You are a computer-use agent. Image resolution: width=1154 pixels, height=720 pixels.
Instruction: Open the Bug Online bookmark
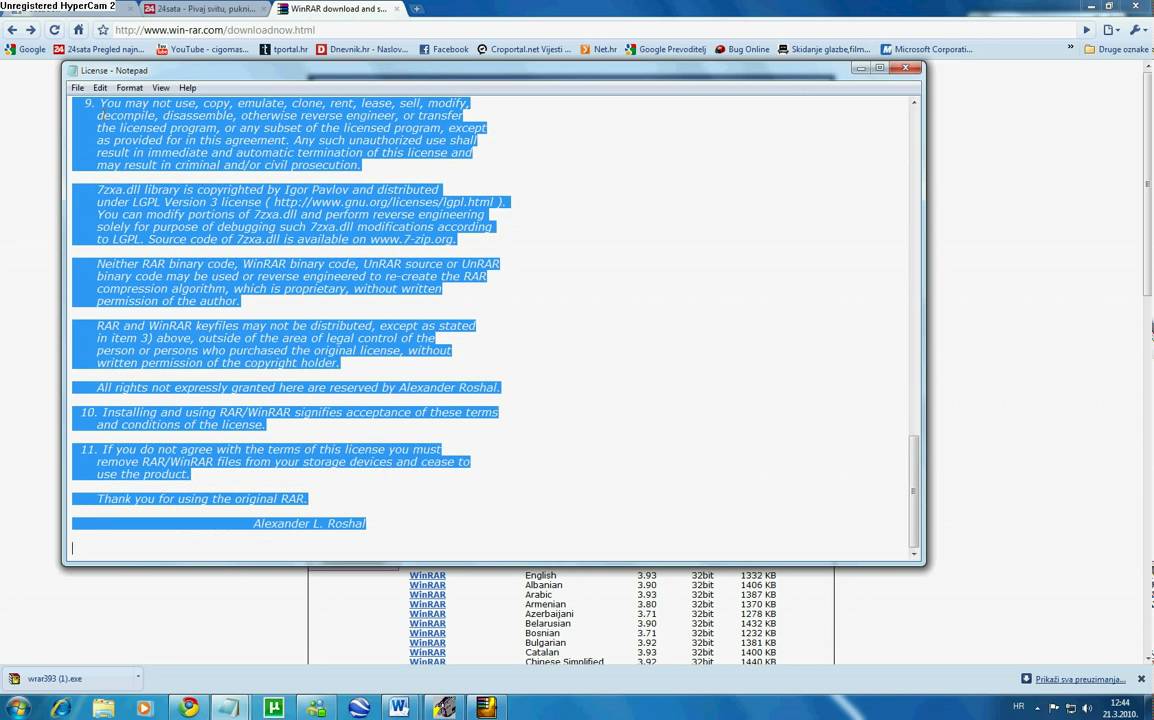(x=742, y=49)
